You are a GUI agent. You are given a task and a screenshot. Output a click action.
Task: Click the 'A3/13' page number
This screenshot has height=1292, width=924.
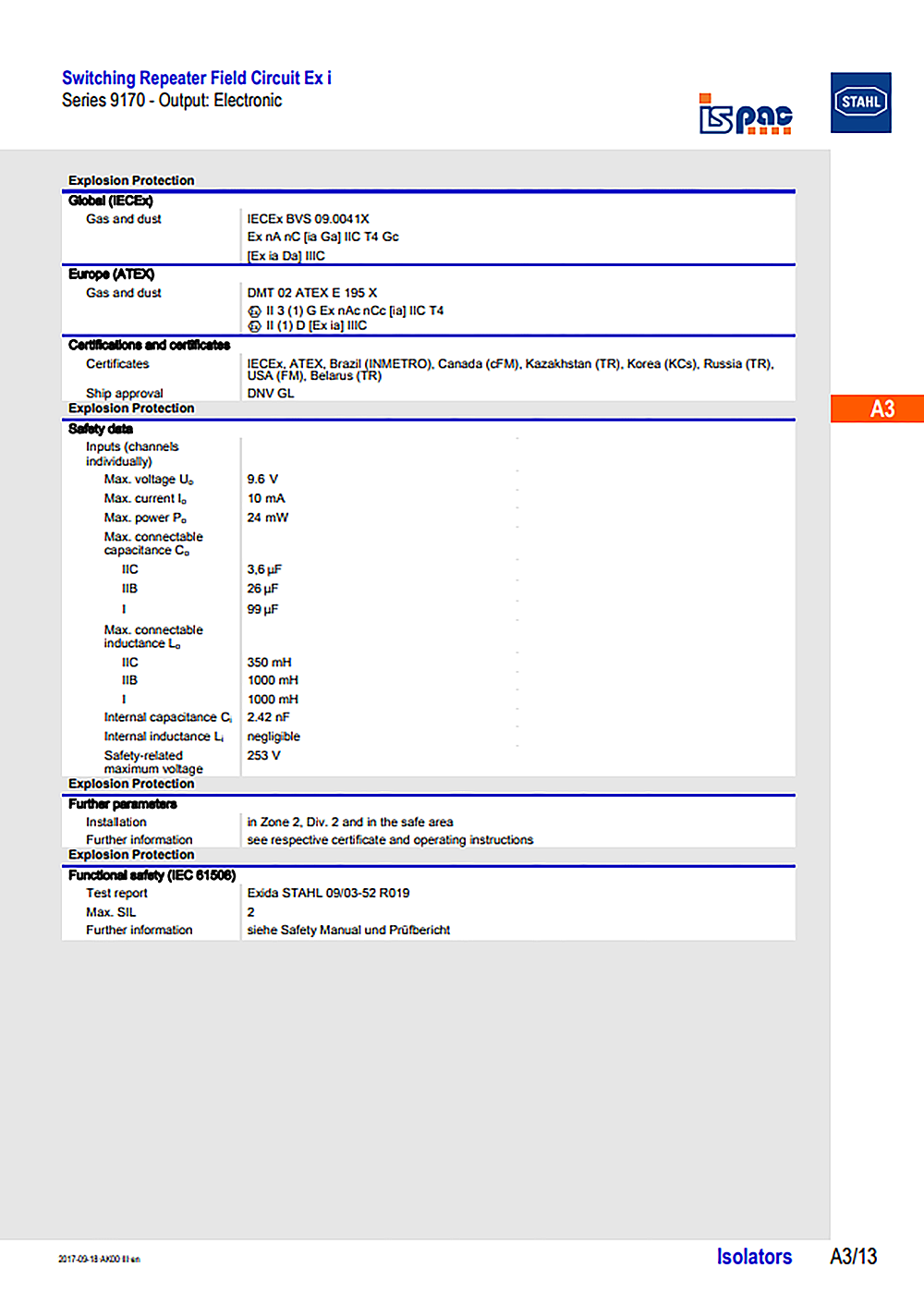coord(853,1257)
